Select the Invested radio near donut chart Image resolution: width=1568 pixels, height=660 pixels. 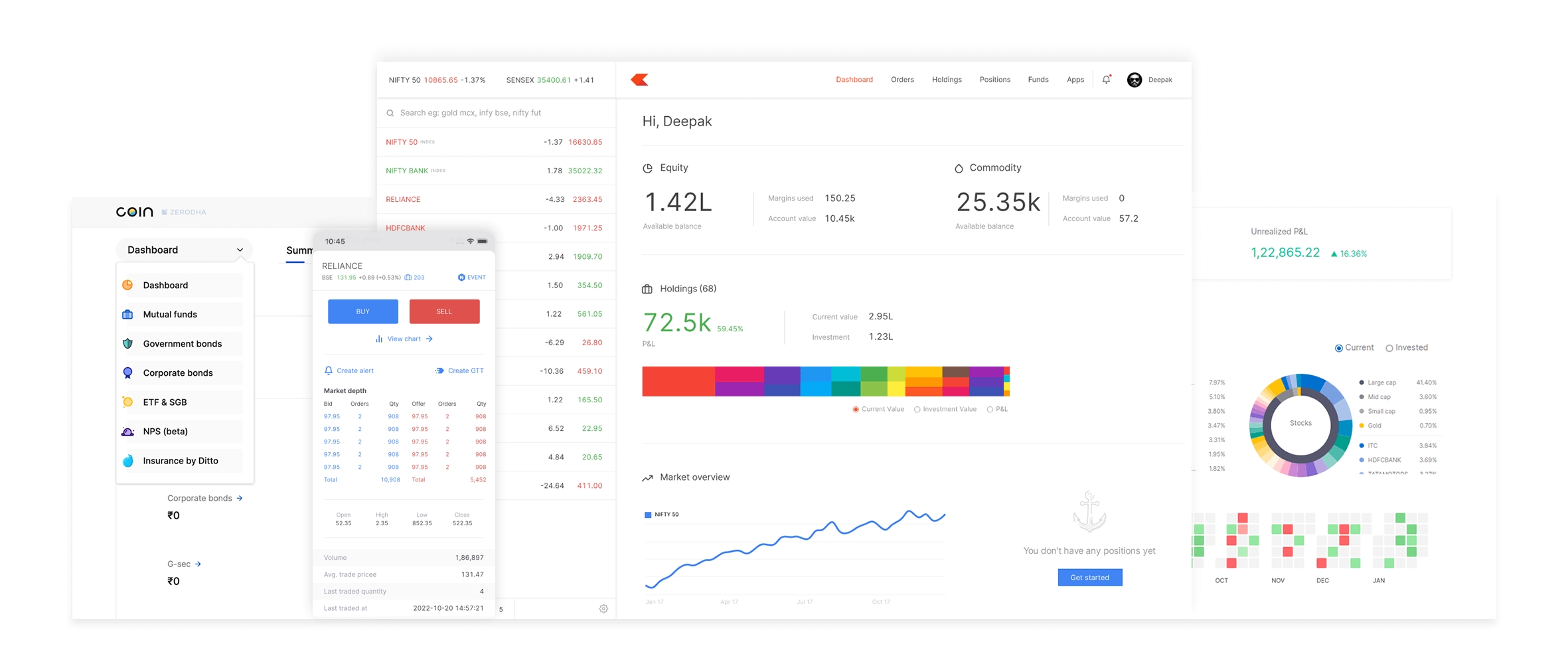[1389, 347]
